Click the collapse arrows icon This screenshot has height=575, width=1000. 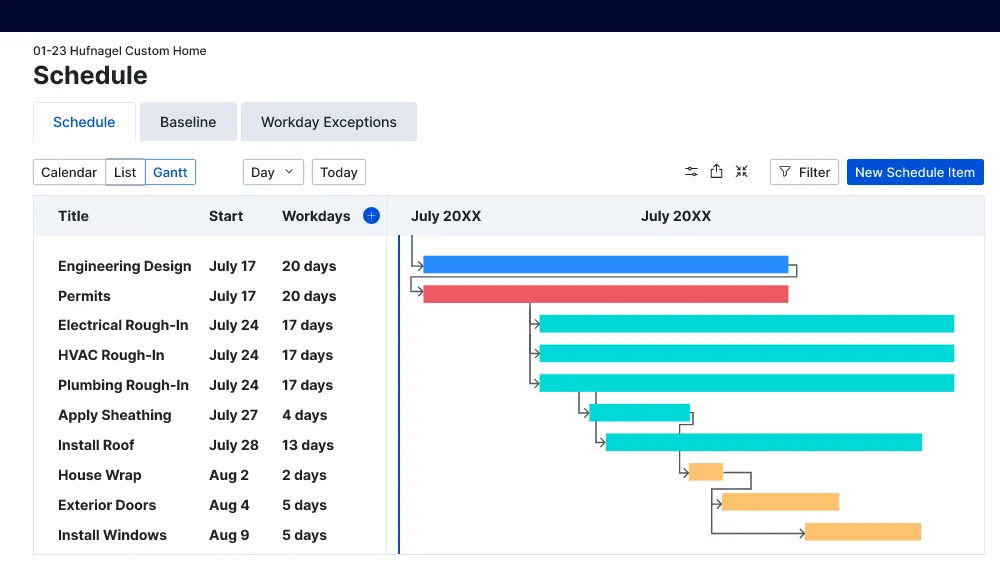tap(741, 171)
